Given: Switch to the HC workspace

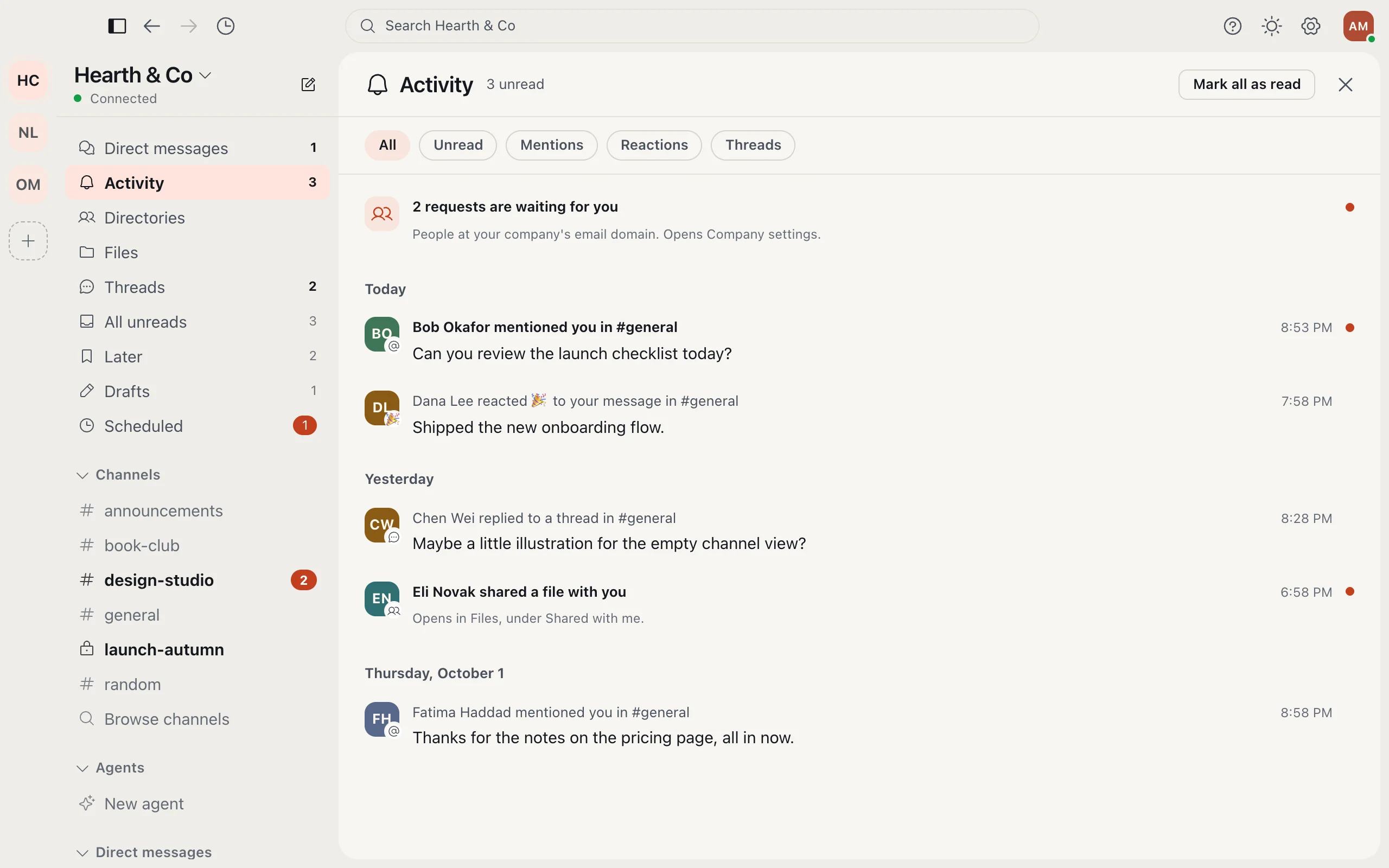Looking at the screenshot, I should click(28, 80).
